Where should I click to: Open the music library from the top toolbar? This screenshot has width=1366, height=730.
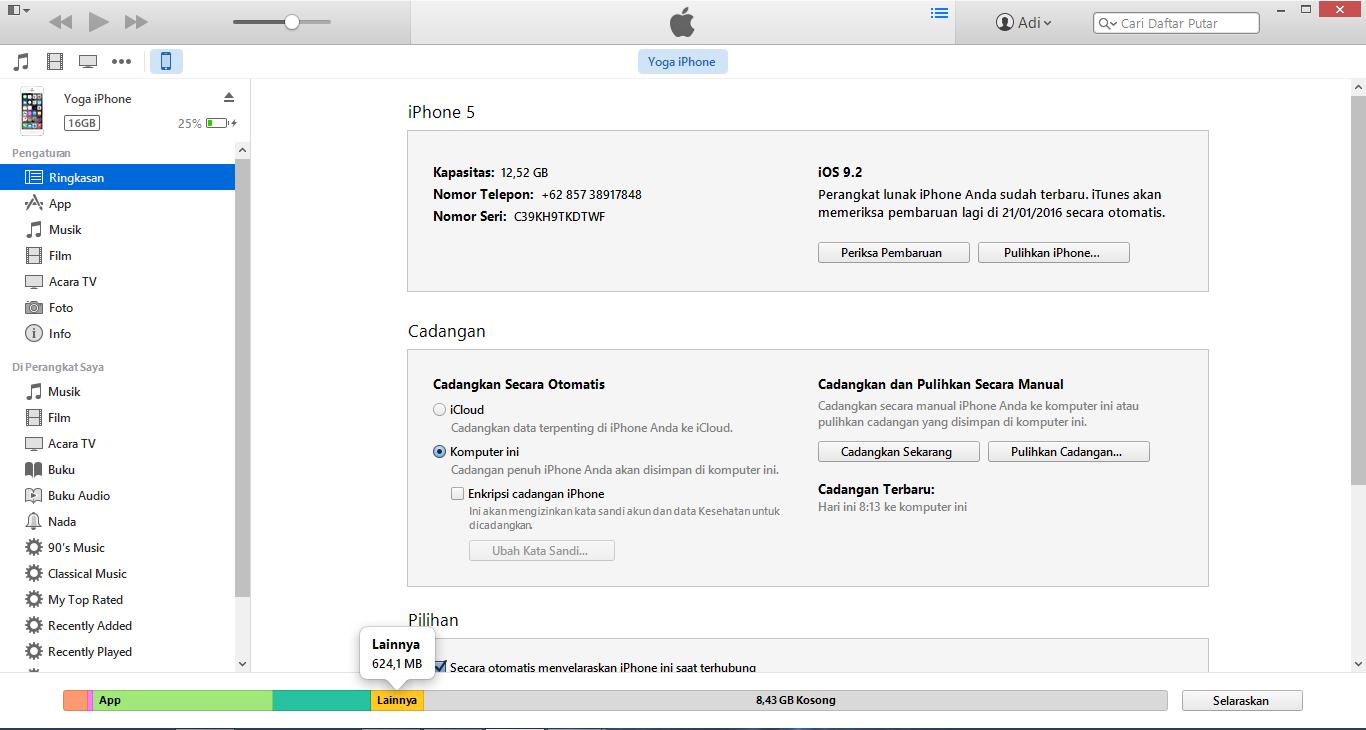(21, 62)
